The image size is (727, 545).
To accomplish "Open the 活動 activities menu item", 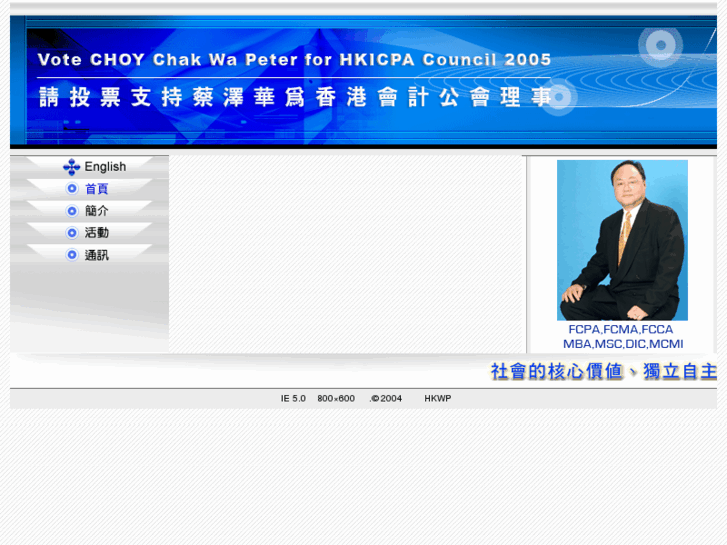I will click(97, 233).
